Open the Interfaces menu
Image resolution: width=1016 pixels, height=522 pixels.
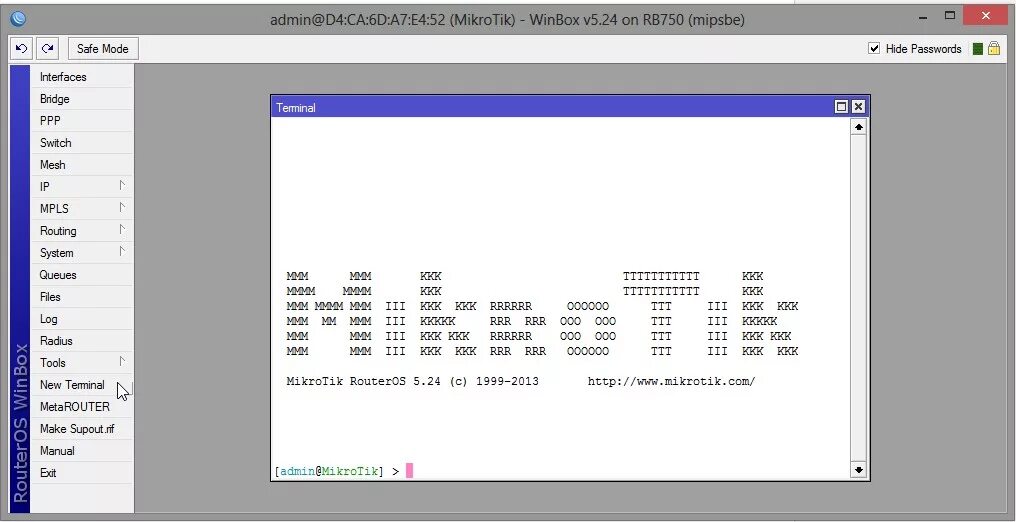(82, 77)
